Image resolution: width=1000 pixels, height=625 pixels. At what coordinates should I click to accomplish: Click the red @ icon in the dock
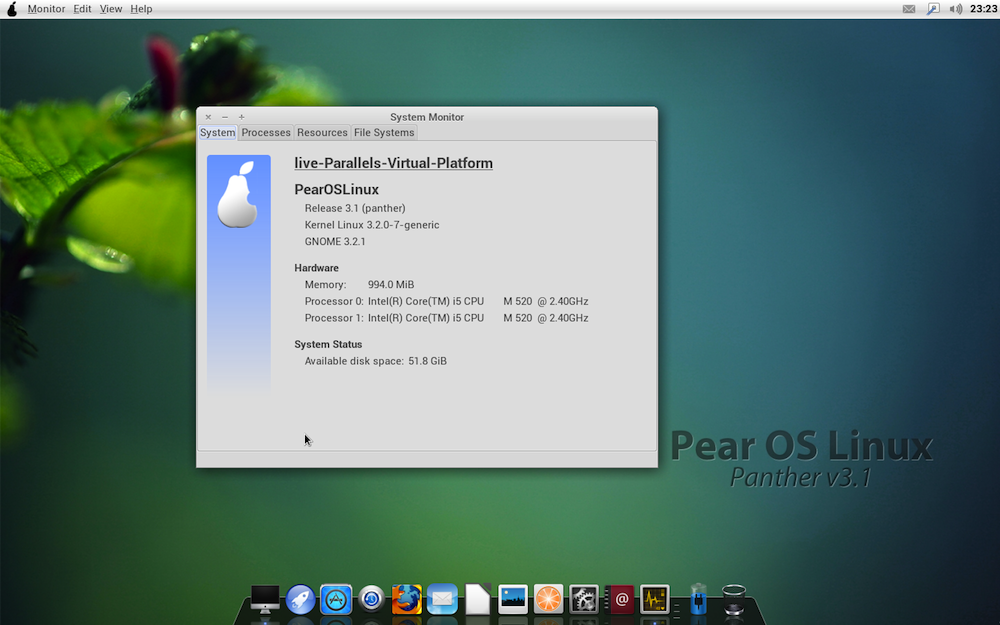tap(622, 600)
